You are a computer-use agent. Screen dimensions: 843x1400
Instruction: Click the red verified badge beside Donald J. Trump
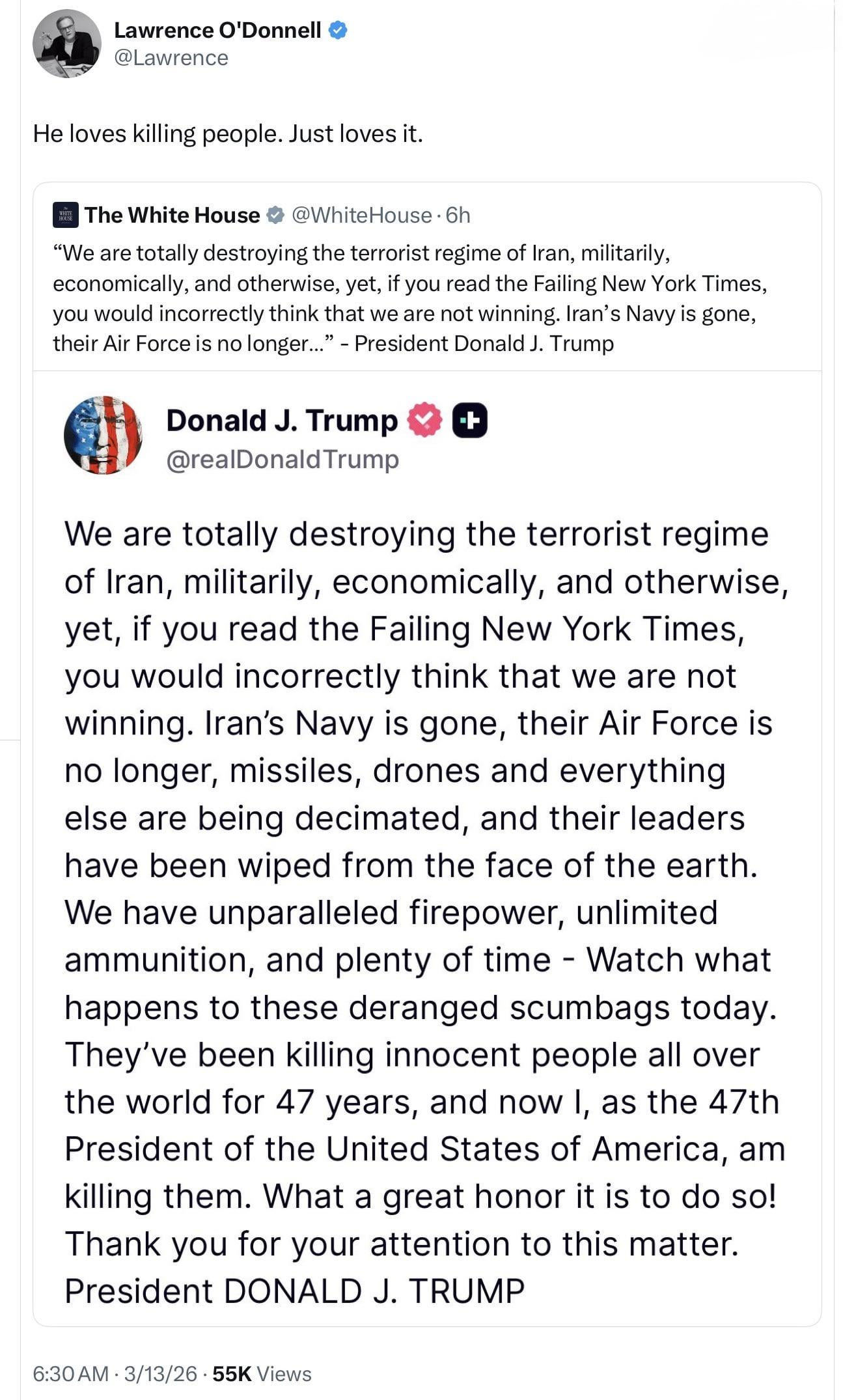424,421
